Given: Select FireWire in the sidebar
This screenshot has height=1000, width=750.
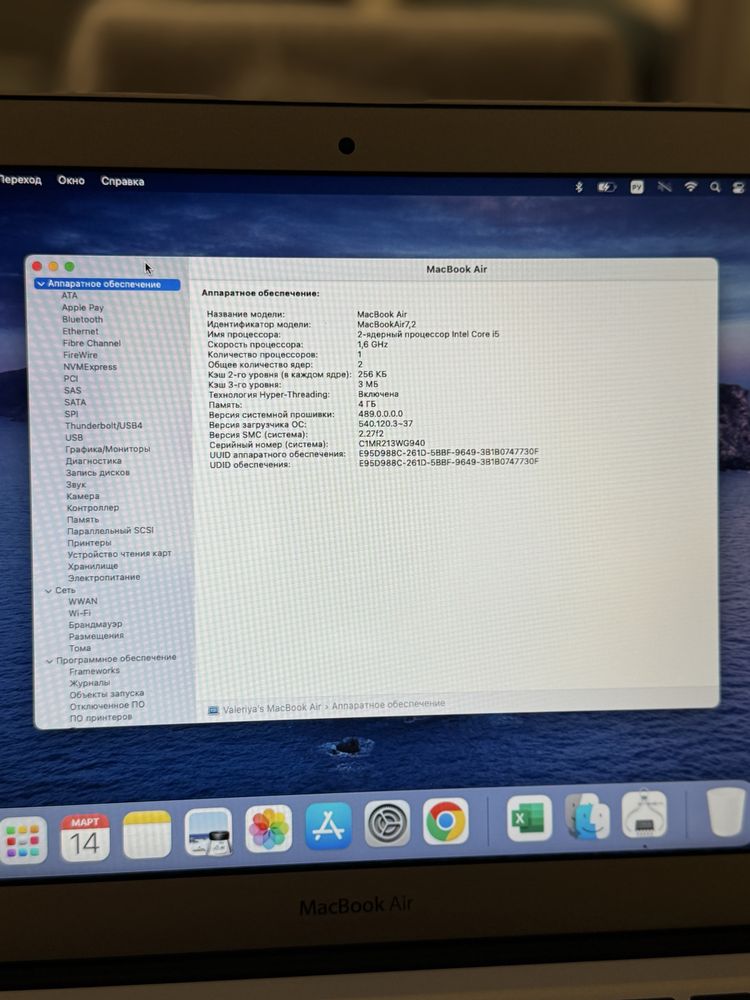Looking at the screenshot, I should pos(80,355).
